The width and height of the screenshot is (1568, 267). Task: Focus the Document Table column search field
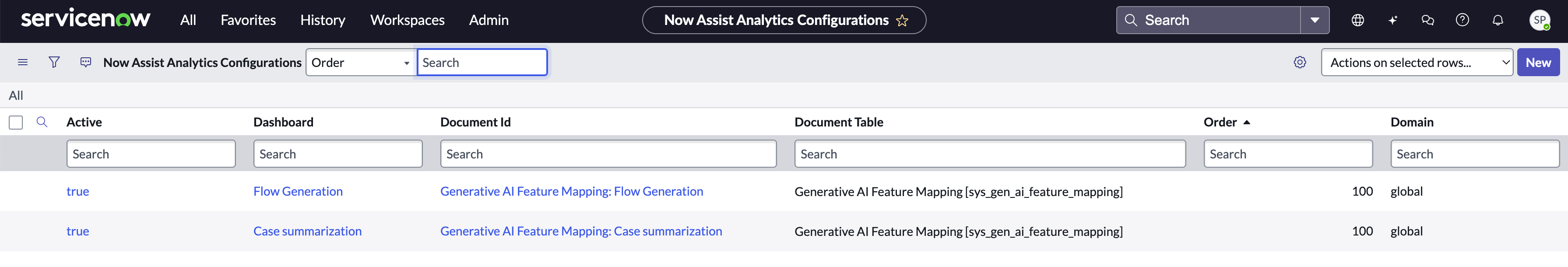tap(990, 154)
